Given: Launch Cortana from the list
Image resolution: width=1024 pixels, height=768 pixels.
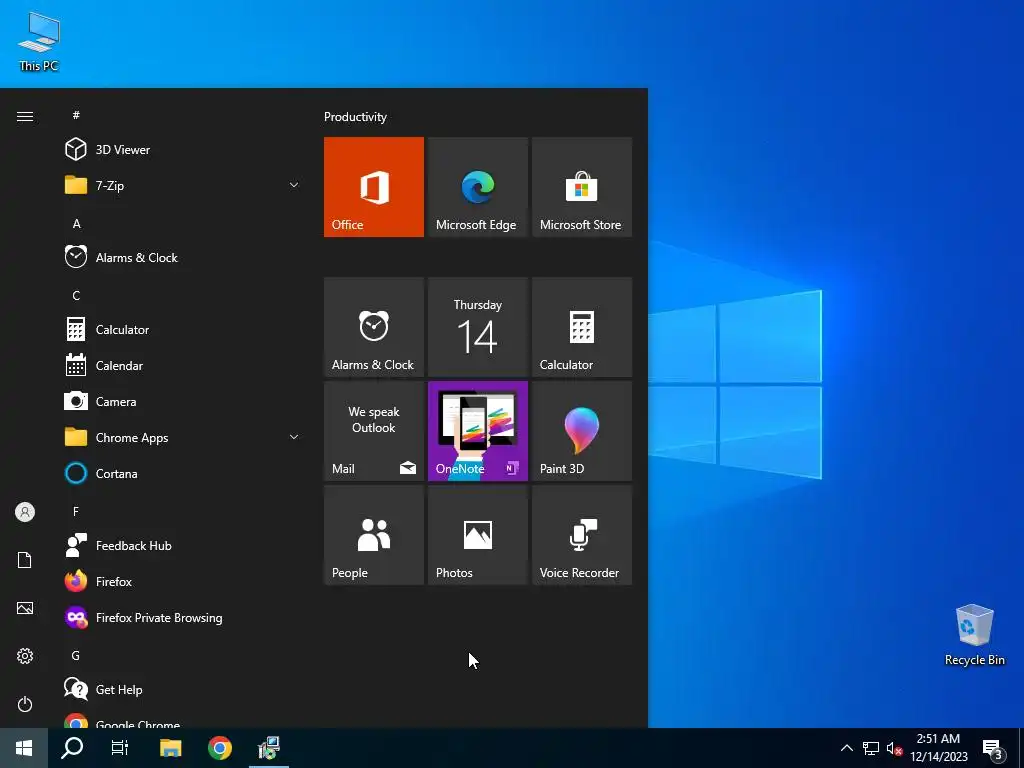Looking at the screenshot, I should click(x=182, y=473).
